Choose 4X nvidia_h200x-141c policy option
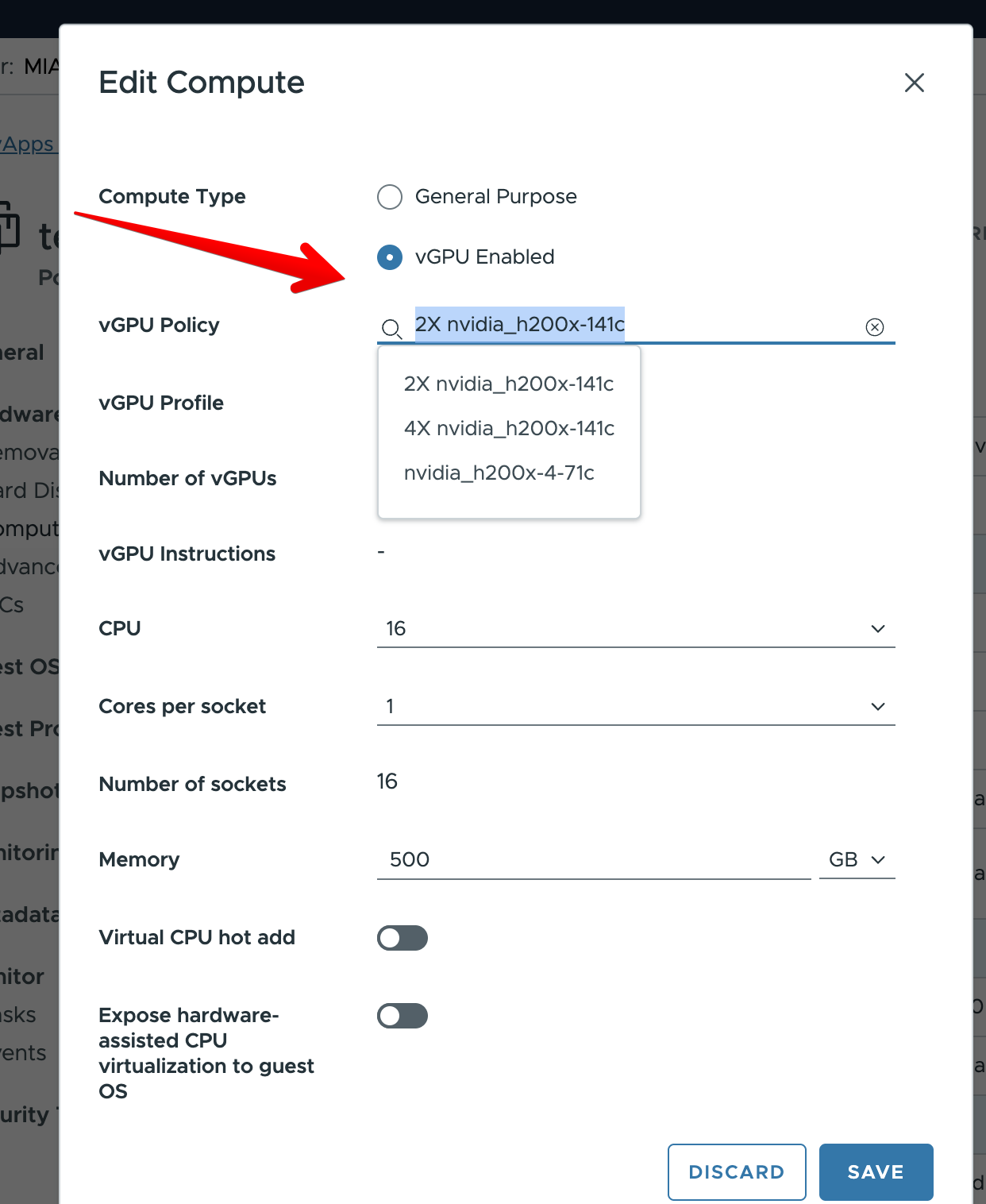Viewport: 986px width, 1204px height. (x=509, y=428)
